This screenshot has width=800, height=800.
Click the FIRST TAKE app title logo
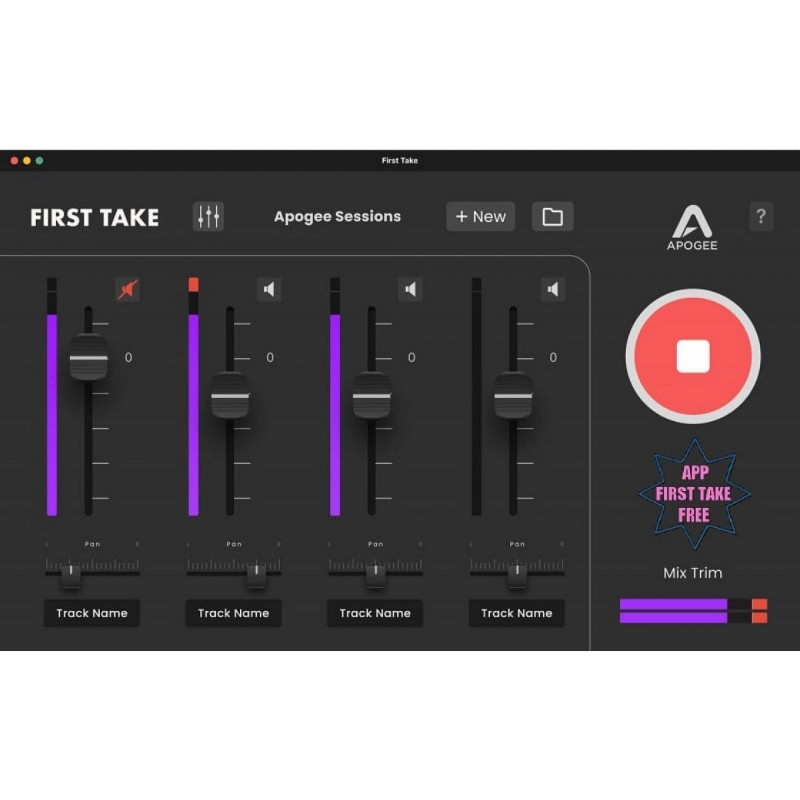[94, 217]
